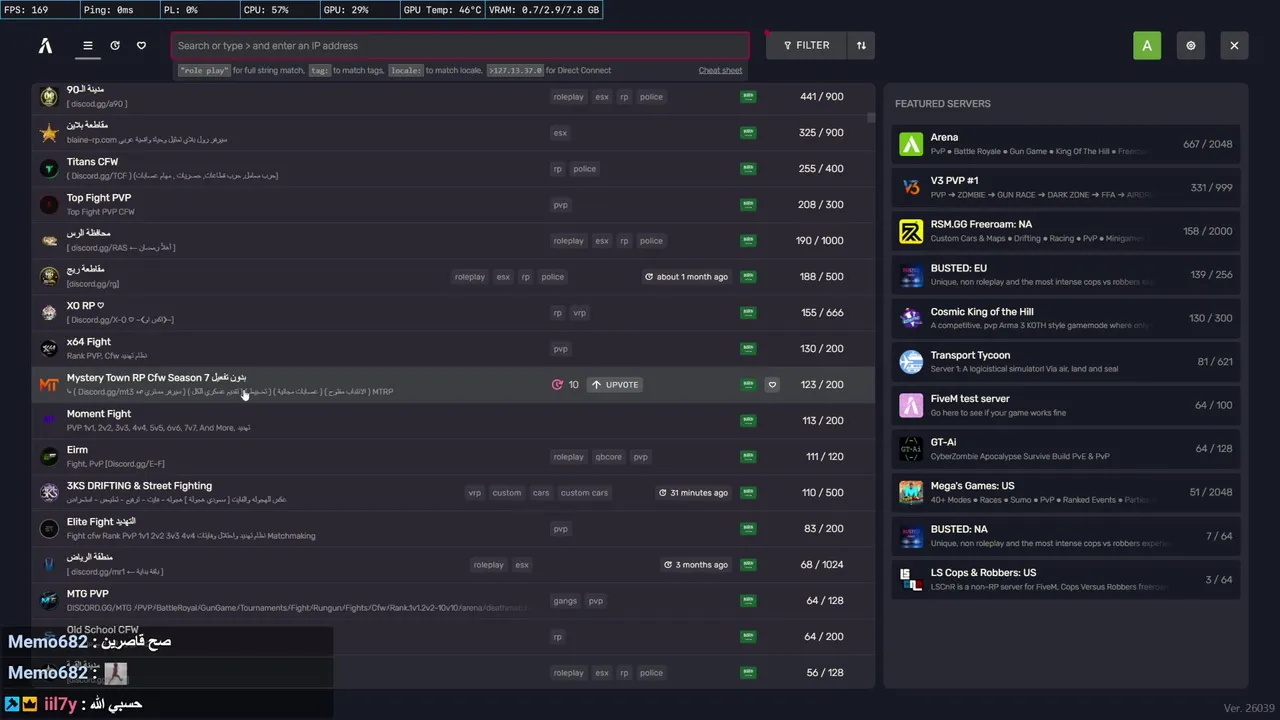The image size is (1280, 720).
Task: Open Top Fight PVP server entry
Action: click(x=453, y=204)
